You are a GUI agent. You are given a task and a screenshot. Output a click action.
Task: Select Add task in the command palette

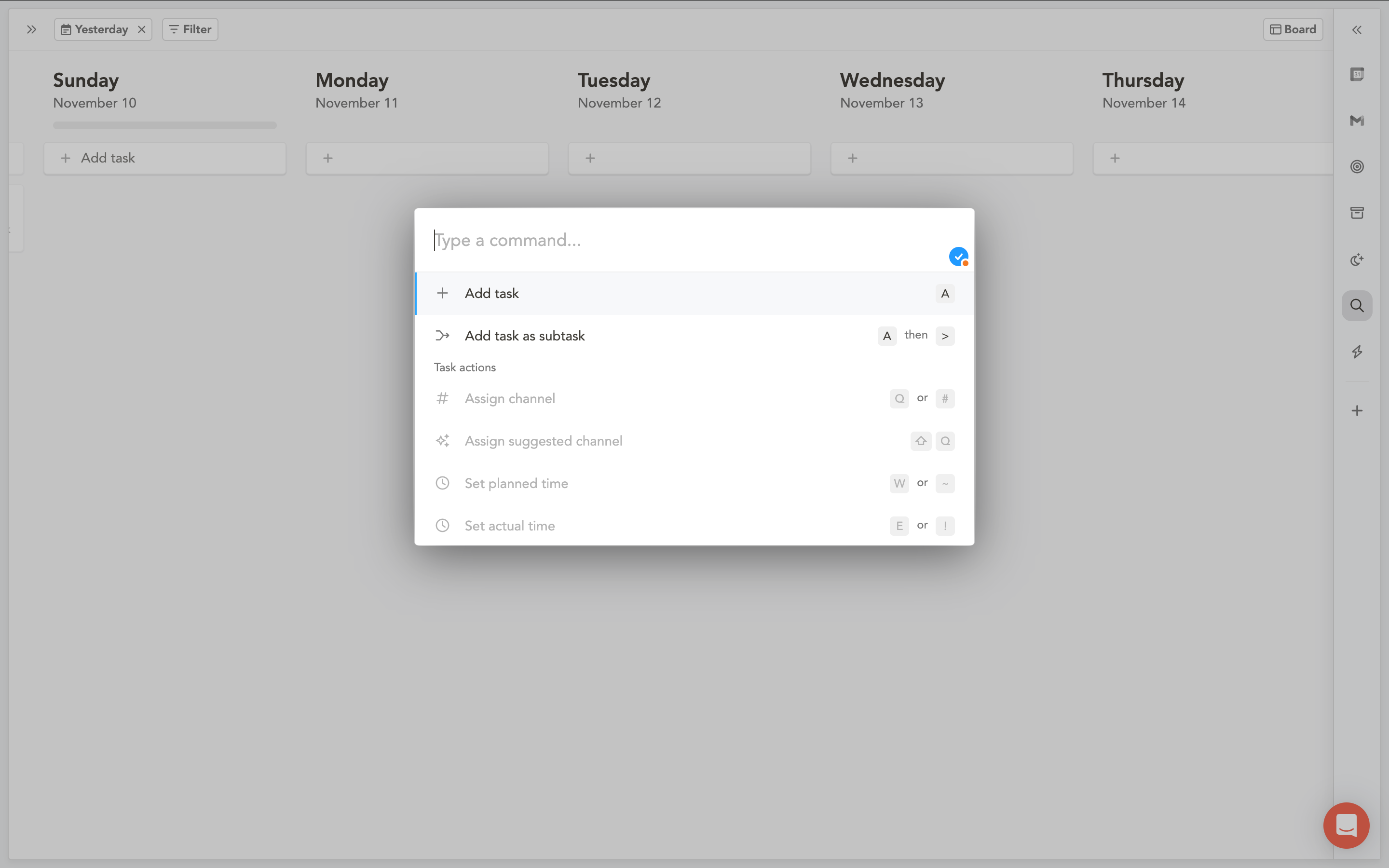pos(694,293)
